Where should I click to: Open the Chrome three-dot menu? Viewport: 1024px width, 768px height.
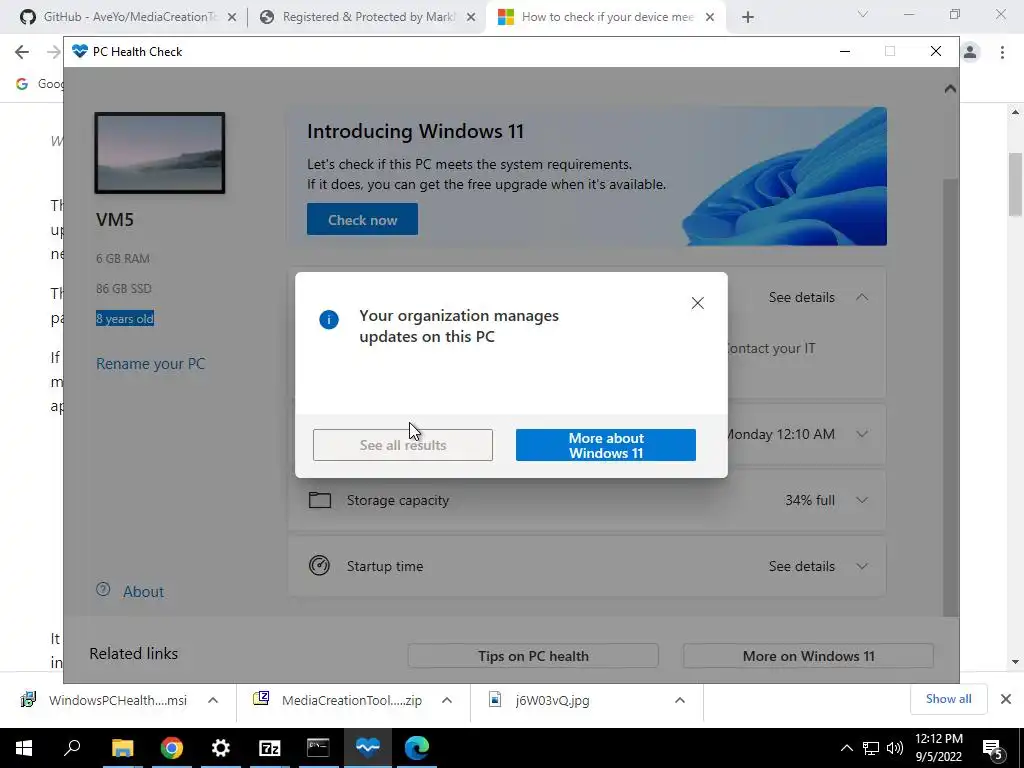click(1002, 52)
